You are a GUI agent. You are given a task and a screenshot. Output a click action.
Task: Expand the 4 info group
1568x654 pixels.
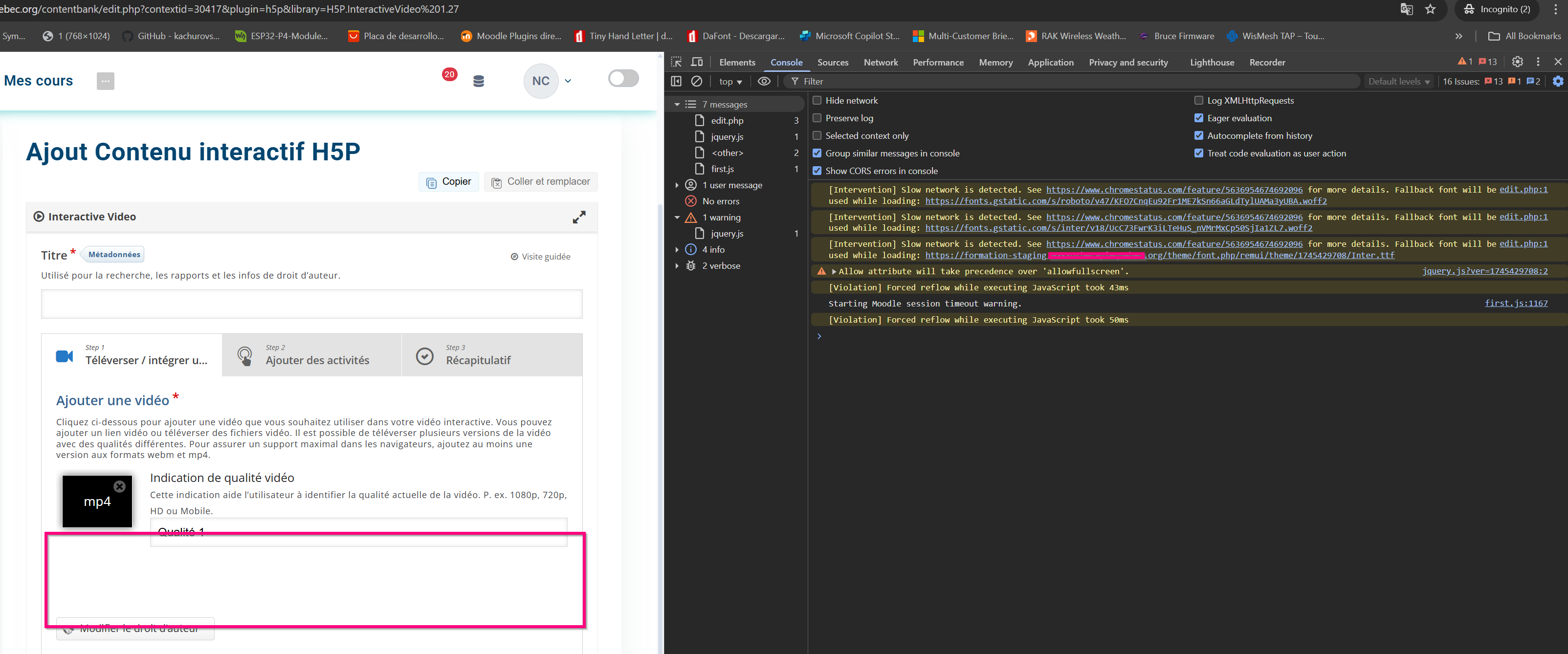(676, 249)
